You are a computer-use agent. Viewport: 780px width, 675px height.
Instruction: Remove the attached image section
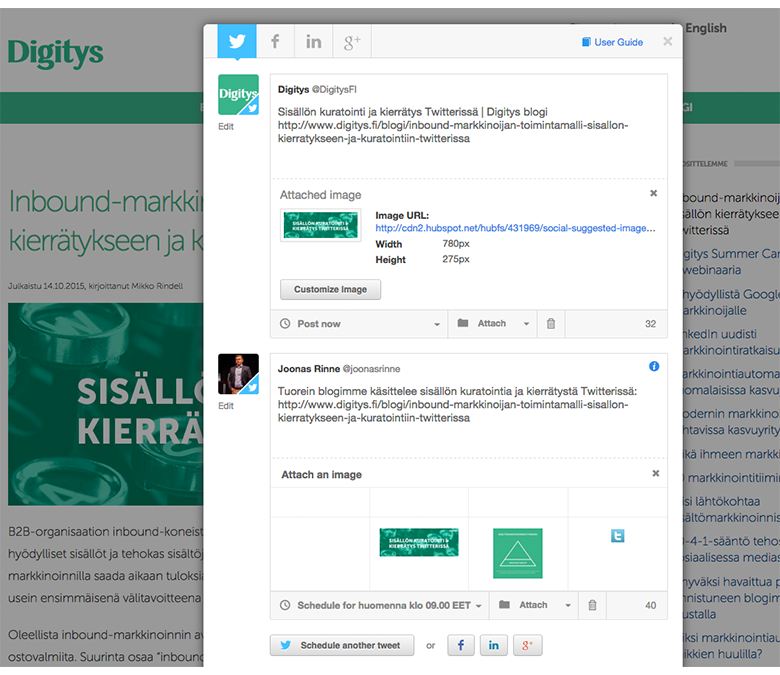point(654,193)
